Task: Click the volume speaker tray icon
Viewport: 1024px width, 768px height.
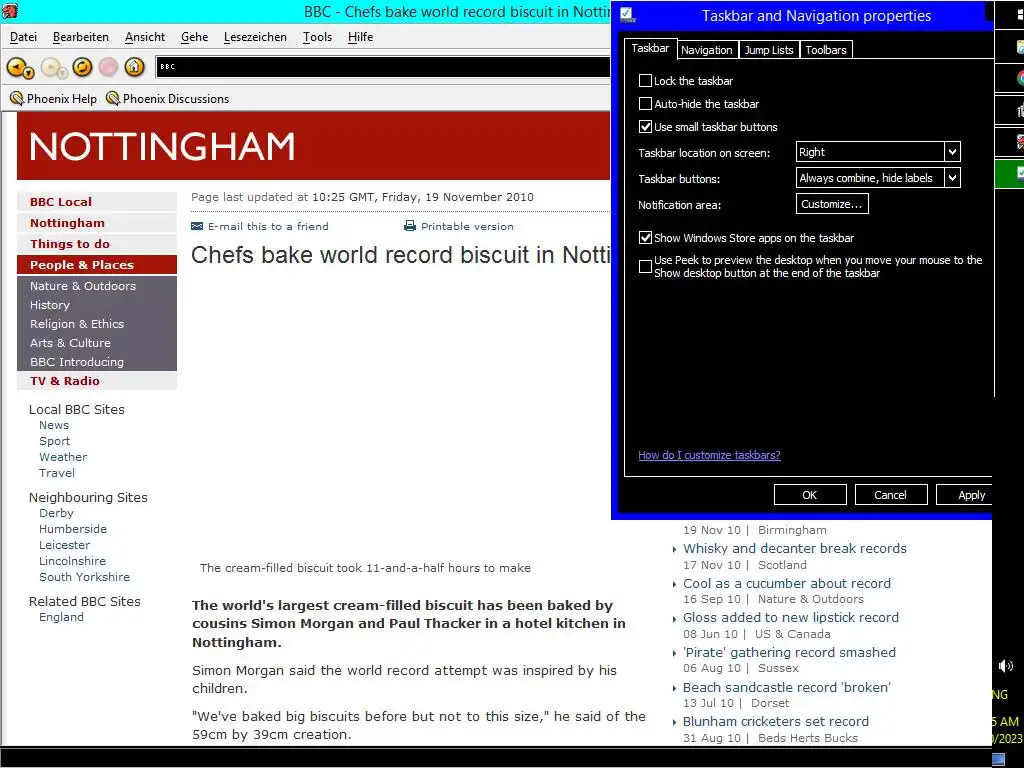Action: point(1005,665)
